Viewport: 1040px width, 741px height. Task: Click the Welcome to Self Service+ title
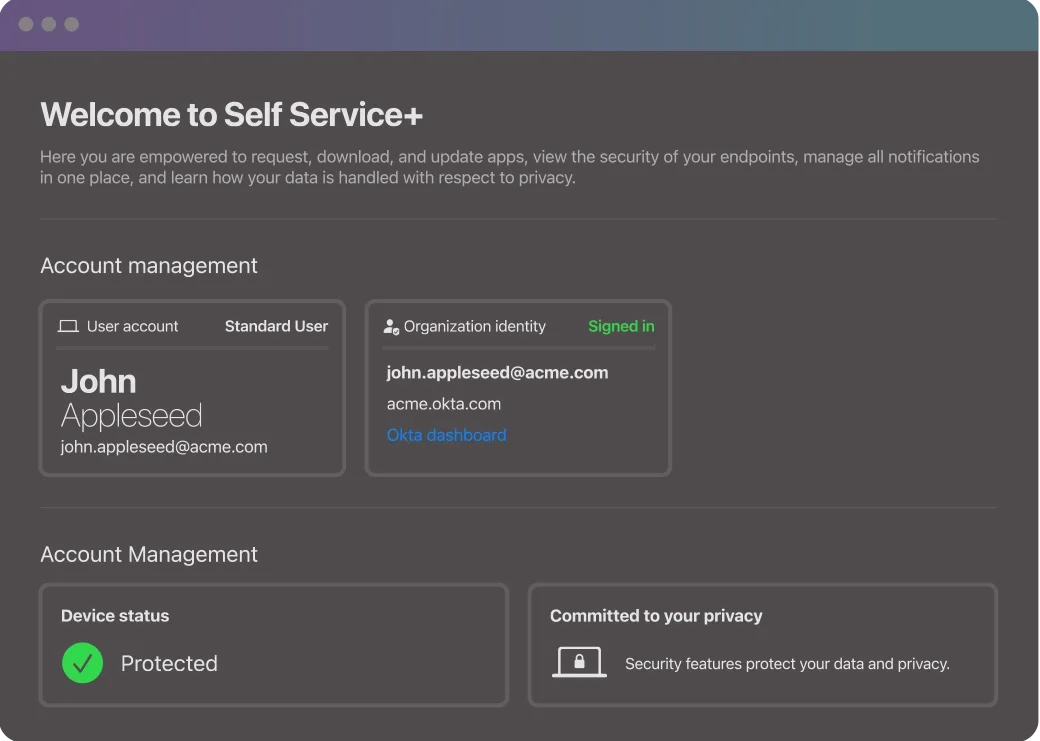(232, 115)
